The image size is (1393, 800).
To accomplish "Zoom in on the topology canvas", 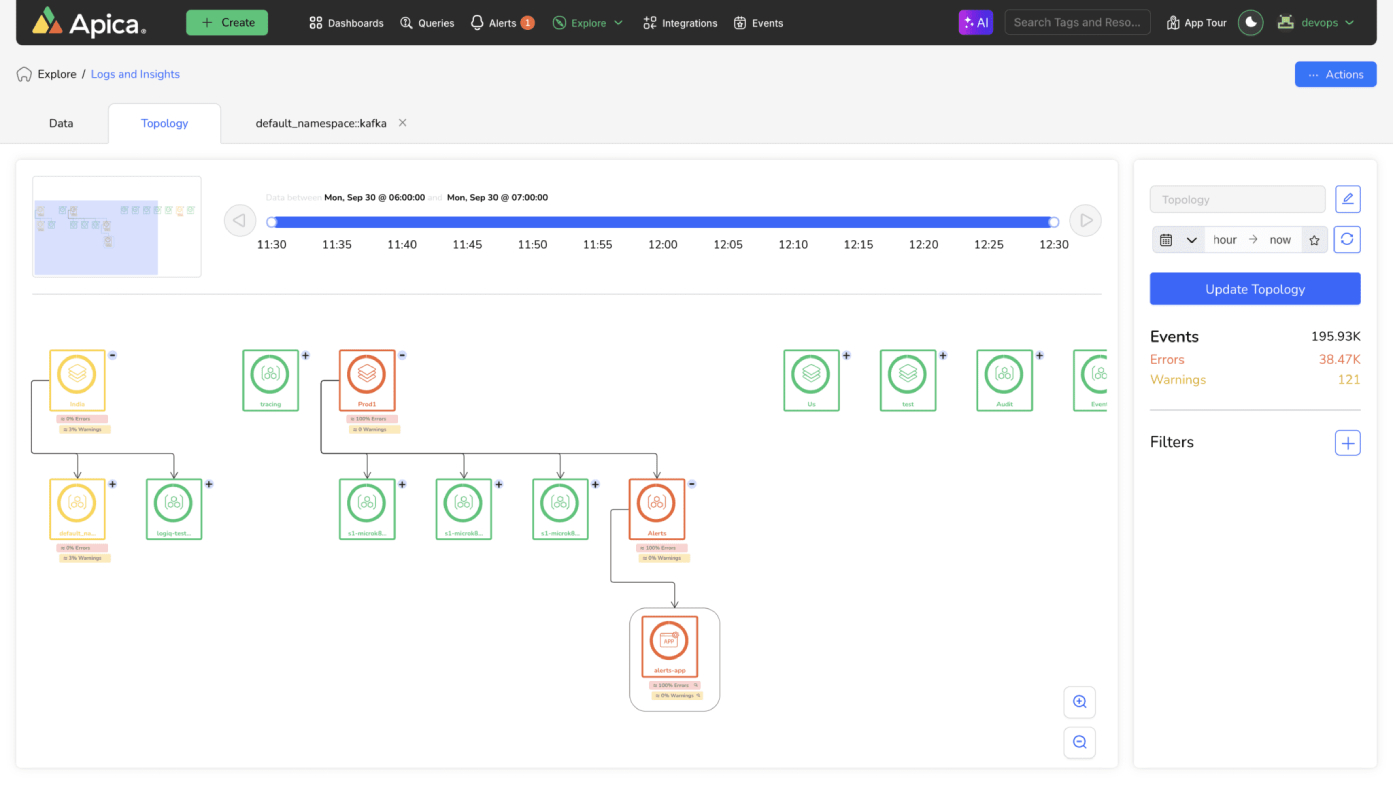I will (1079, 702).
